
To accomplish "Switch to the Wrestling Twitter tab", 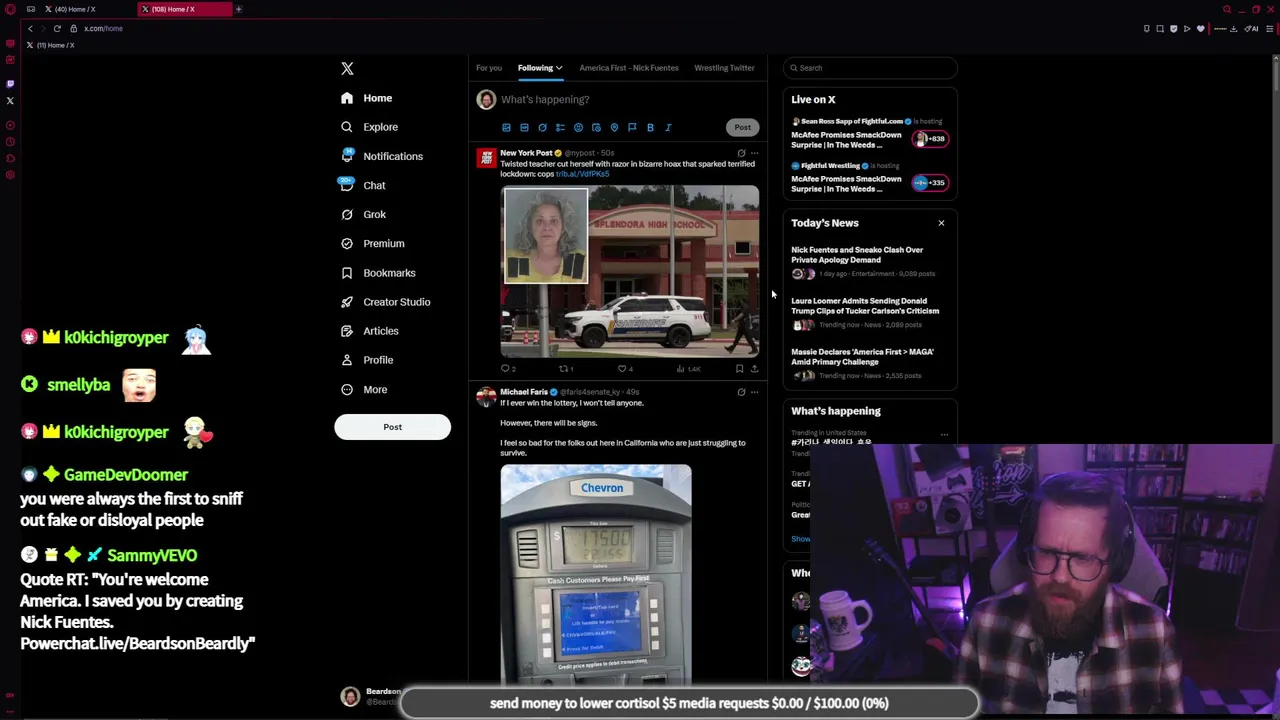I will tap(724, 68).
